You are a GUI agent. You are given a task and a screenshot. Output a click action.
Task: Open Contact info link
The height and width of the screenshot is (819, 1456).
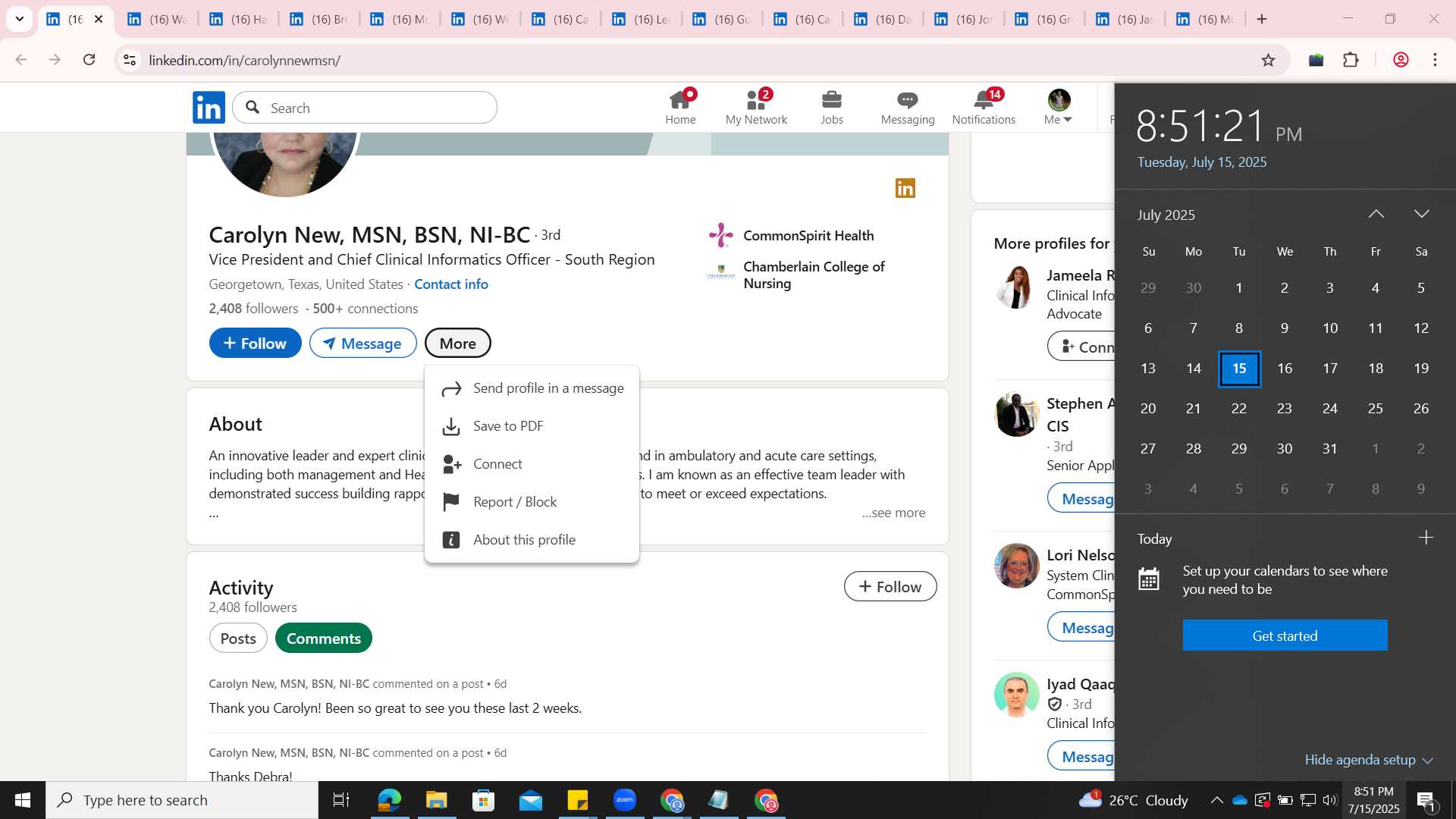[x=451, y=284]
